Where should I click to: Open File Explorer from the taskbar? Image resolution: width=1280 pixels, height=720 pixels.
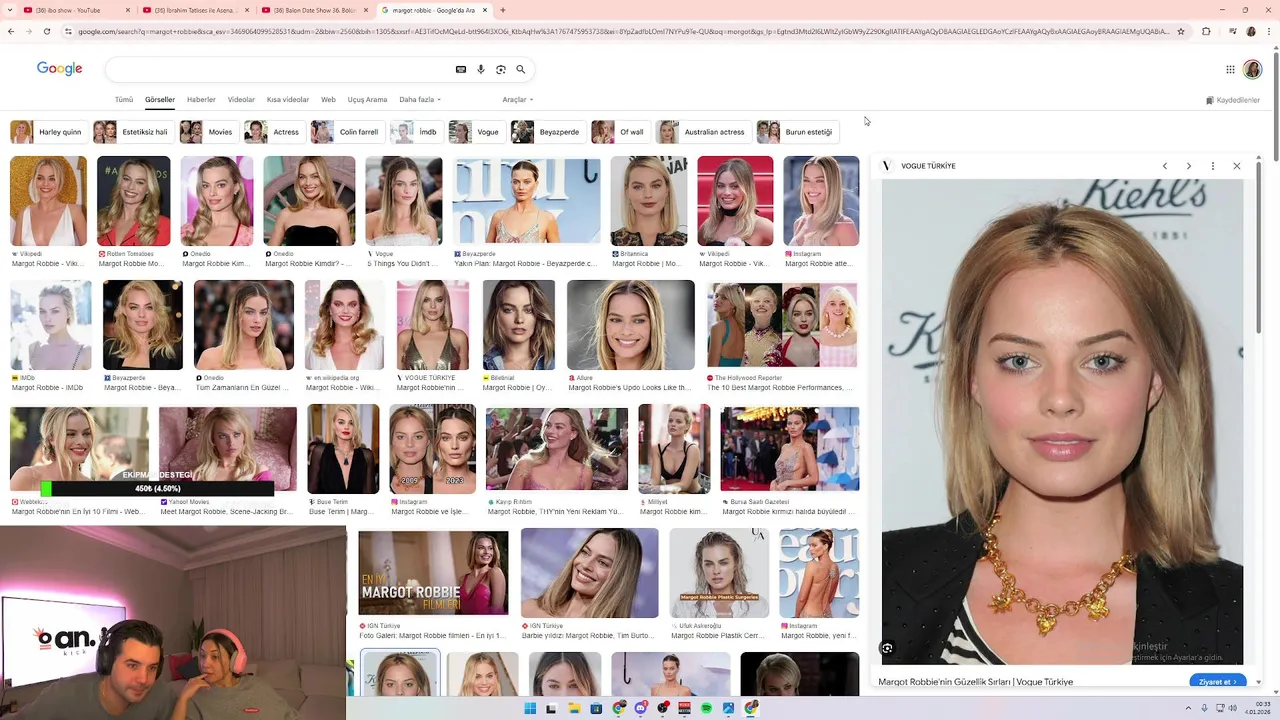pos(574,708)
